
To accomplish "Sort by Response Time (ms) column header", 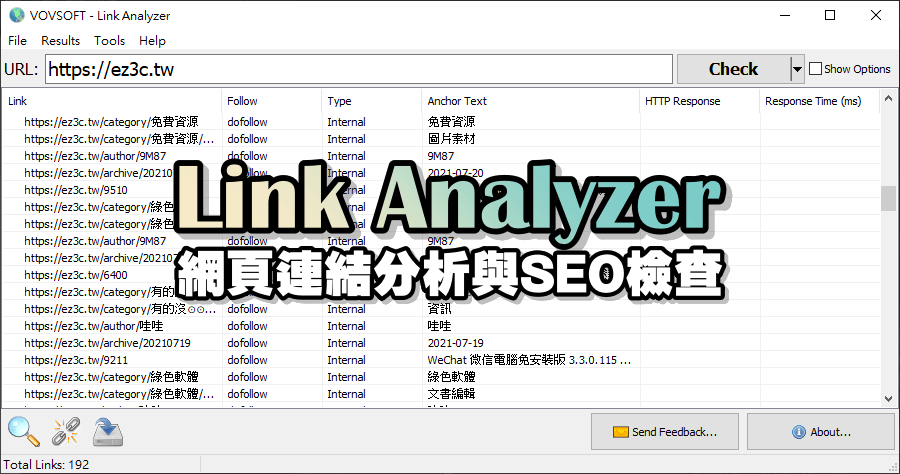I will pyautogui.click(x=820, y=101).
